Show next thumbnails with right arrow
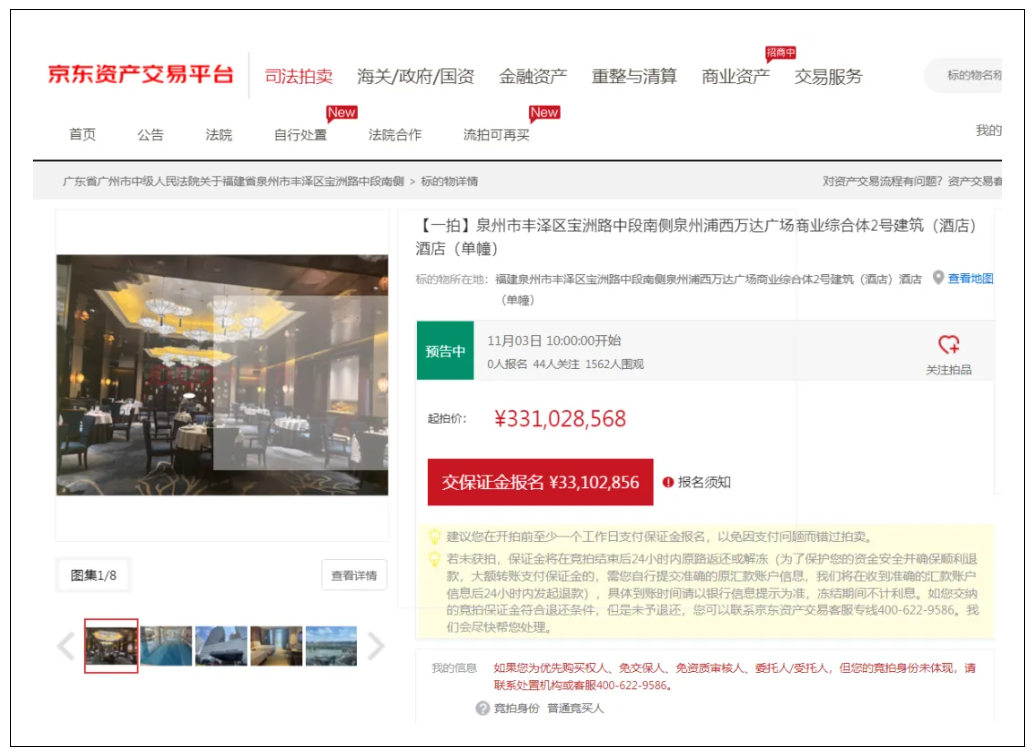1036x756 pixels. coord(376,646)
